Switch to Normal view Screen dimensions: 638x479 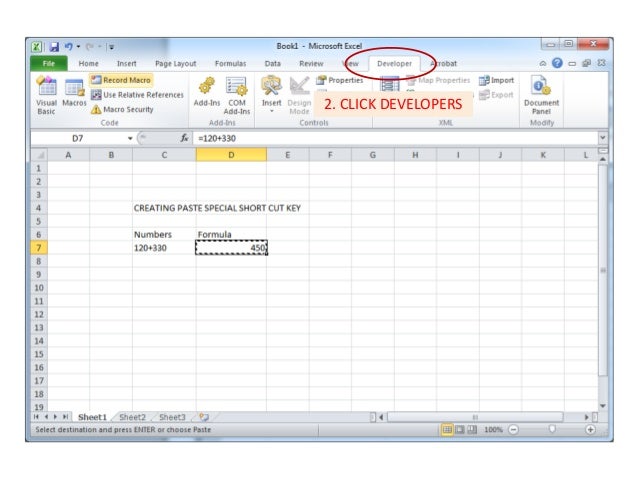pos(447,429)
